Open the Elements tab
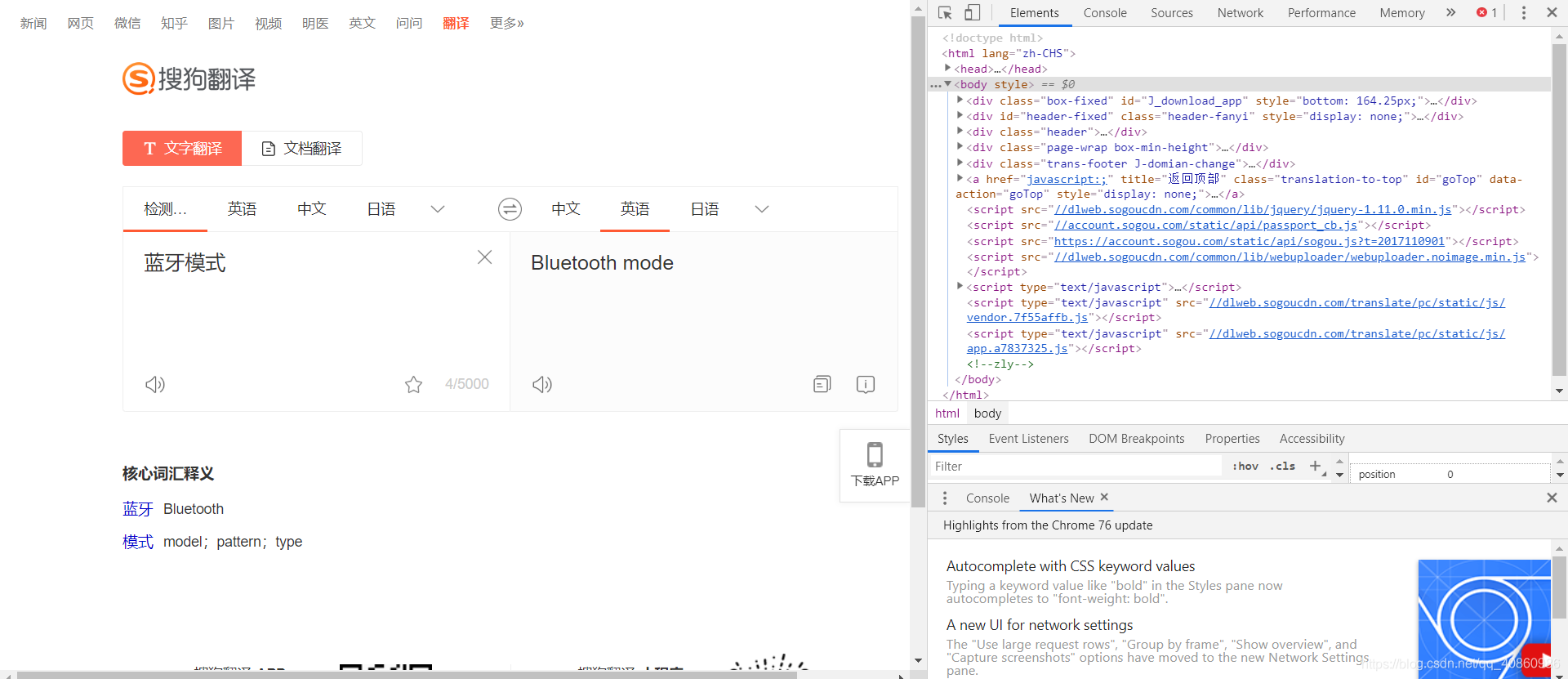 click(1034, 13)
